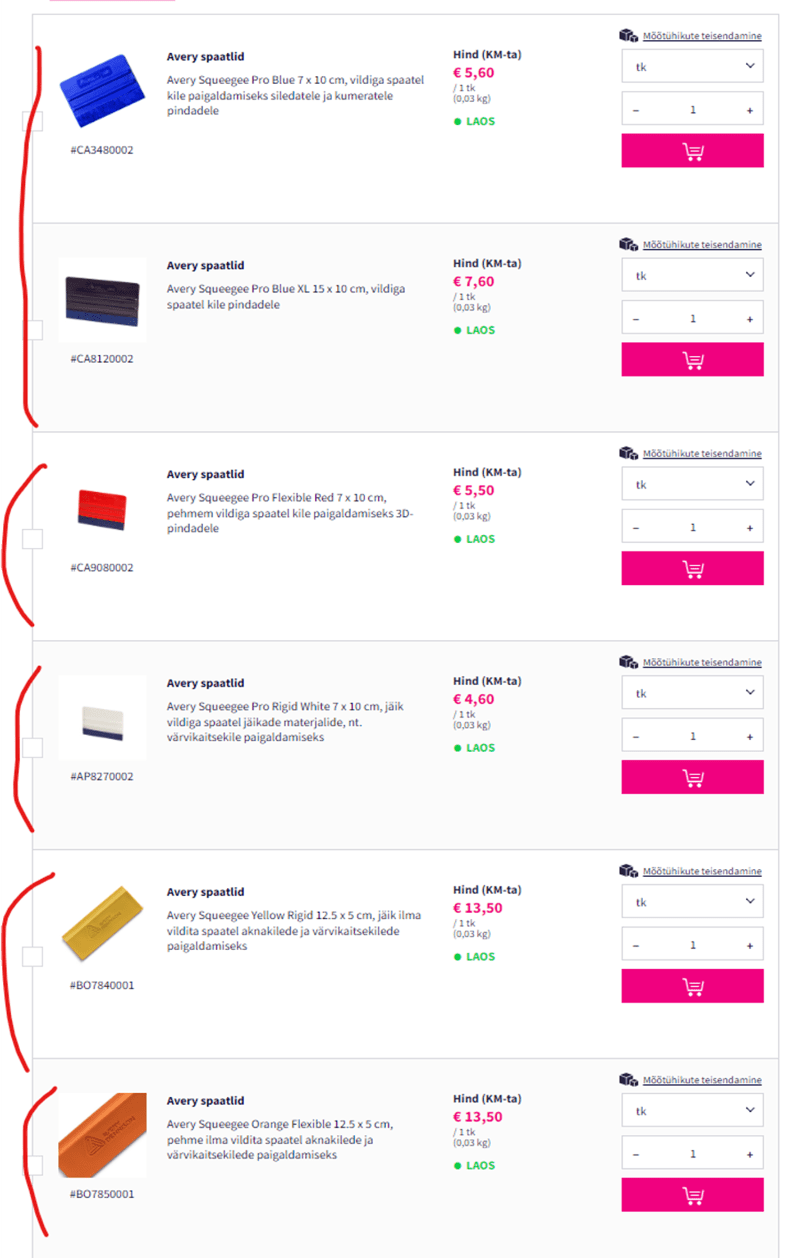The image size is (794, 1258).
Task: Open tk unit dropdown for Pro Blue XL
Action: [x=692, y=275]
